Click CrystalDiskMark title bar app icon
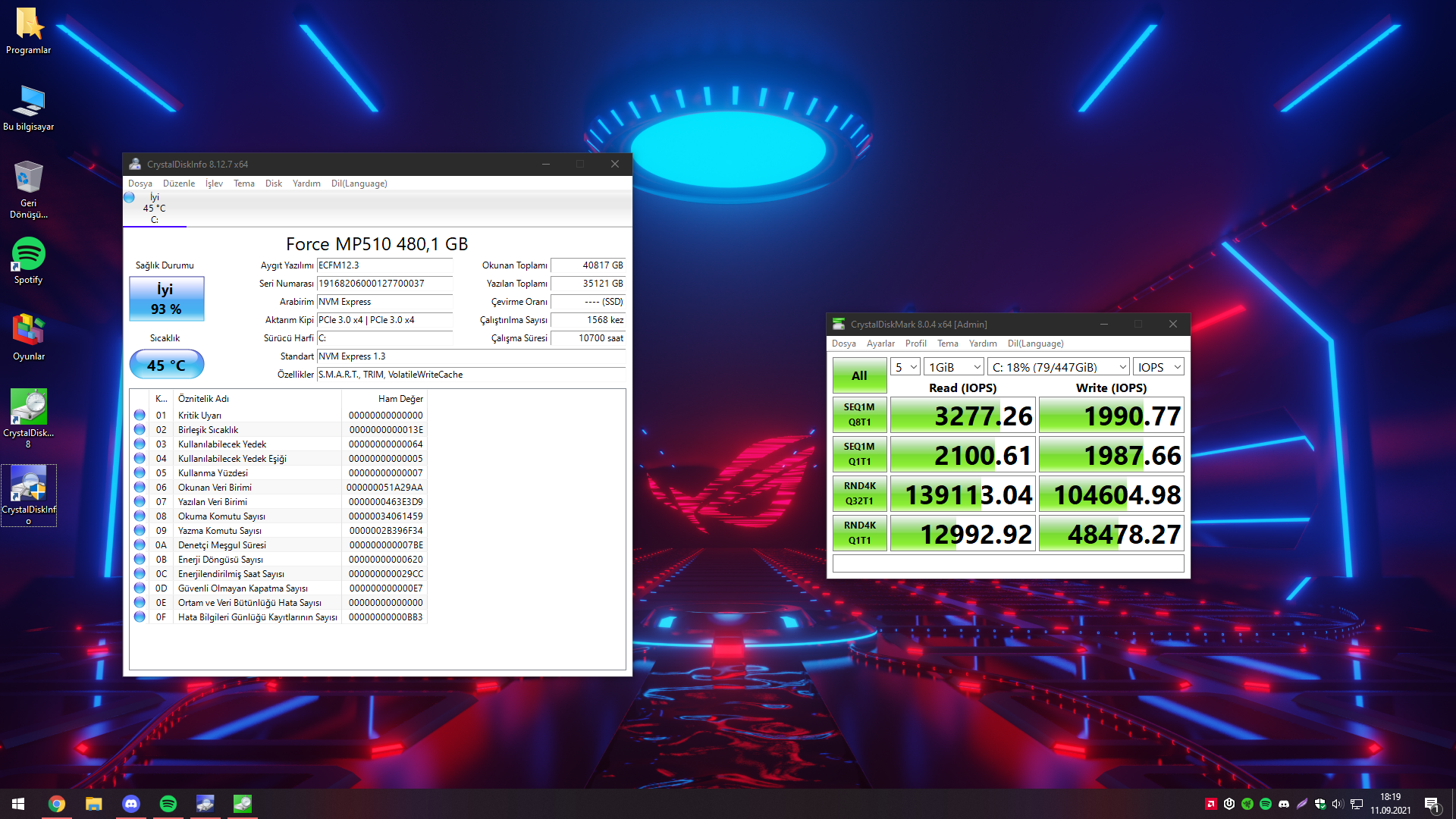This screenshot has width=1456, height=819. 839,324
